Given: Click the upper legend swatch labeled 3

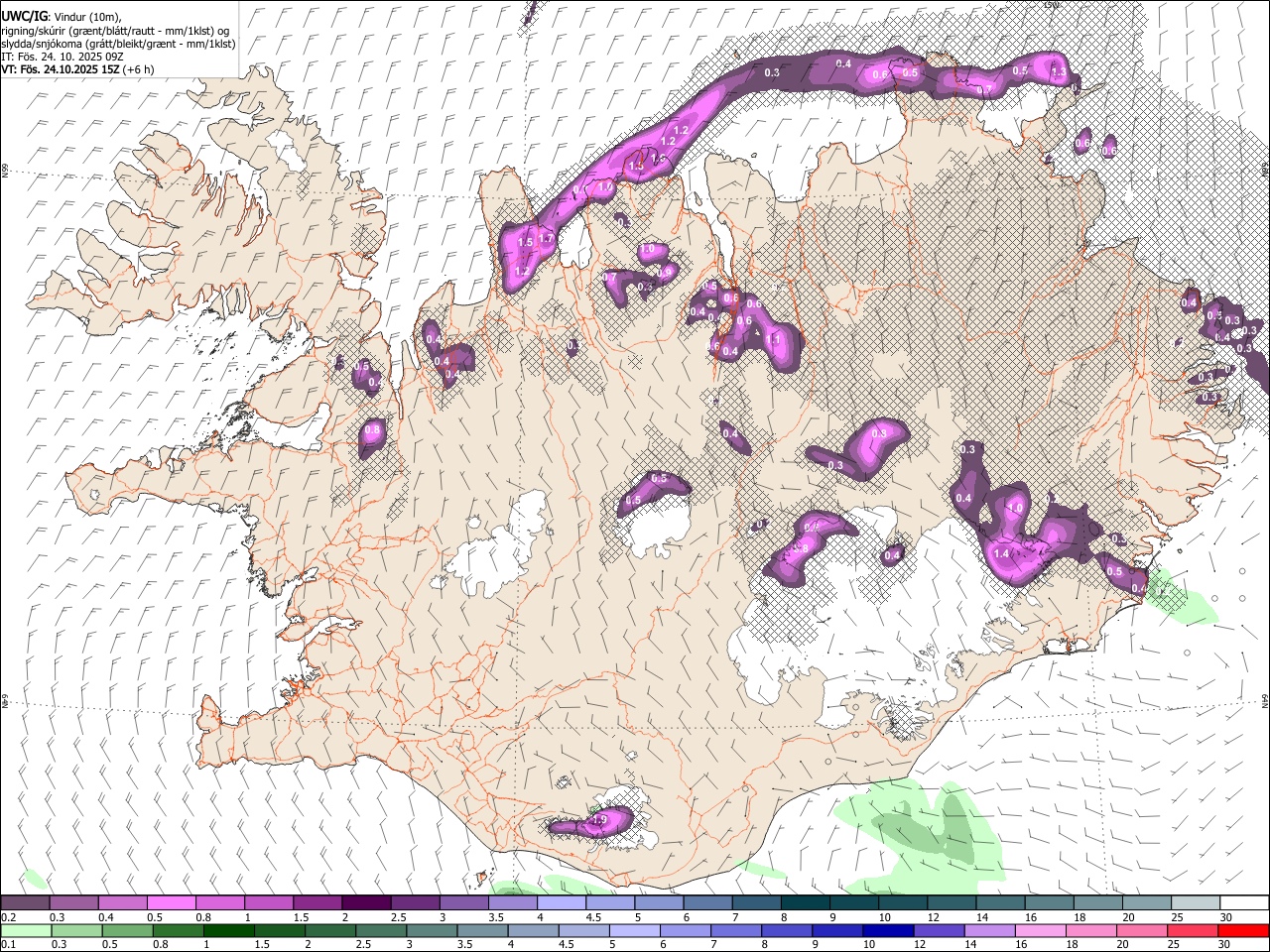Looking at the screenshot, I should [463, 903].
